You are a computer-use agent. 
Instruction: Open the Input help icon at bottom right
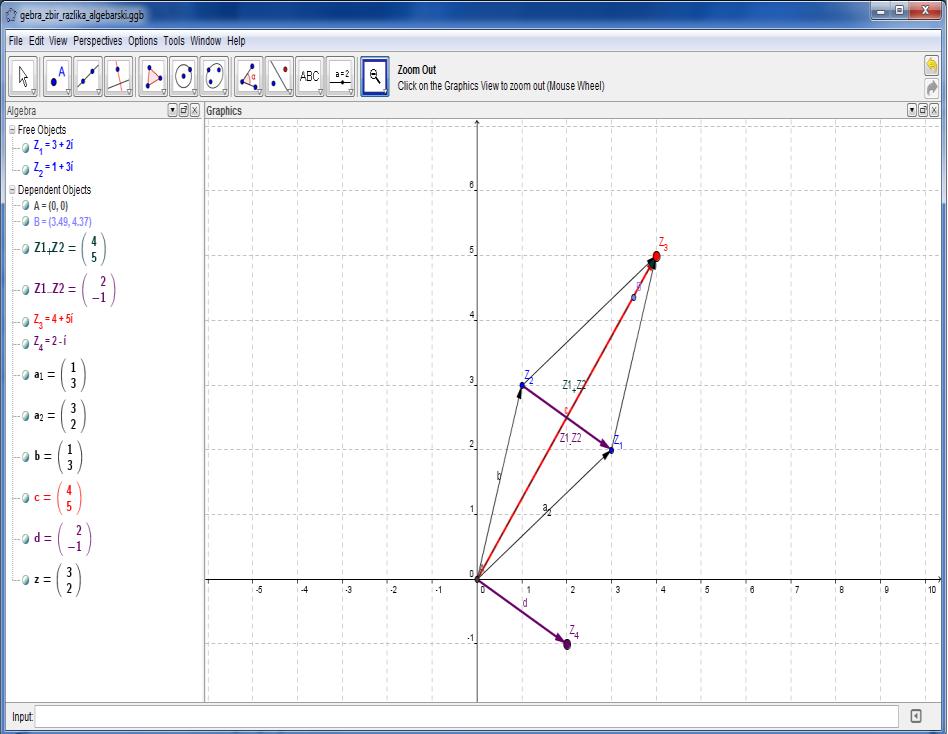click(x=916, y=716)
